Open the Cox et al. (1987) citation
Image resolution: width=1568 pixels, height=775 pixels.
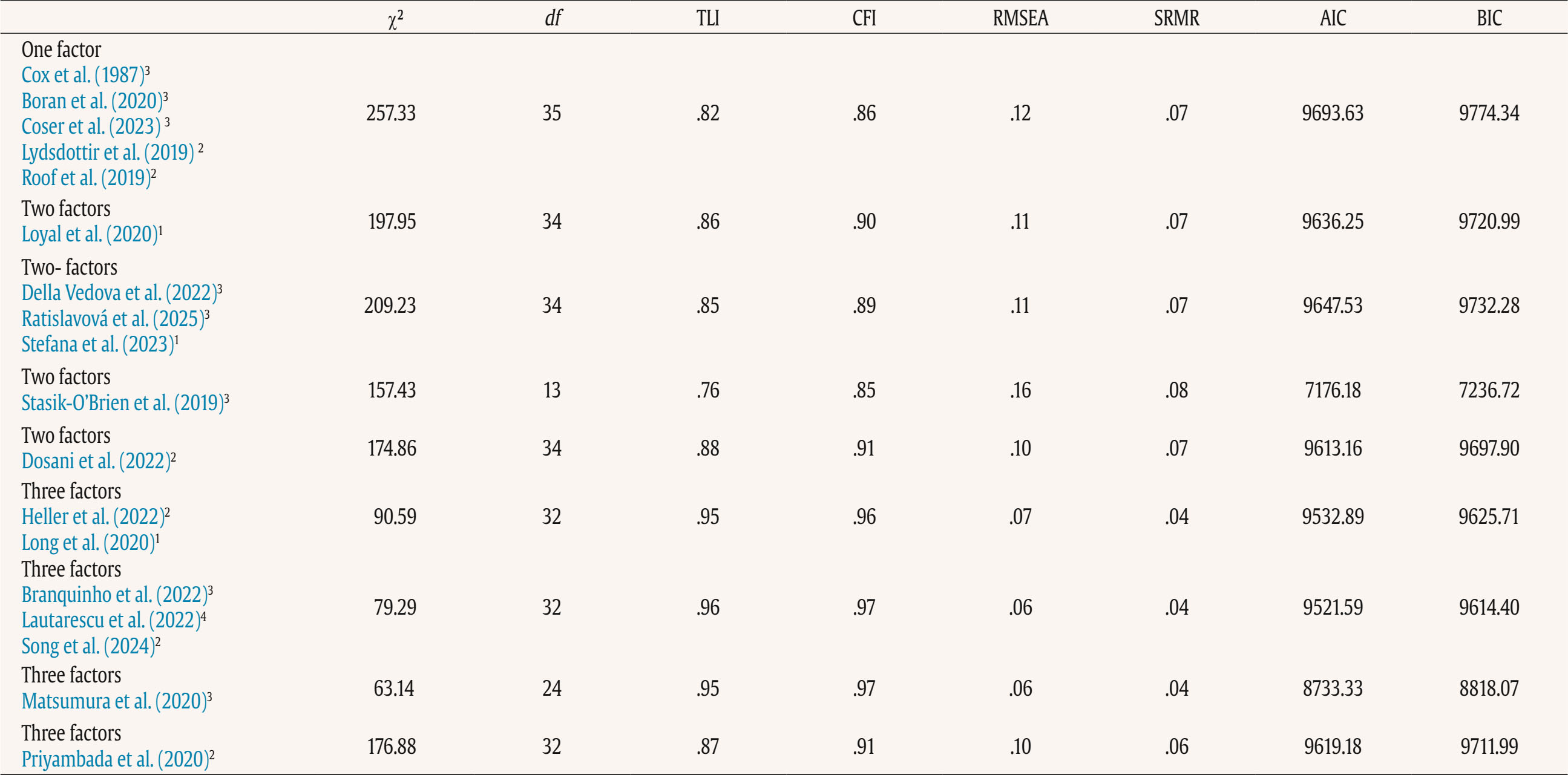click(x=83, y=76)
